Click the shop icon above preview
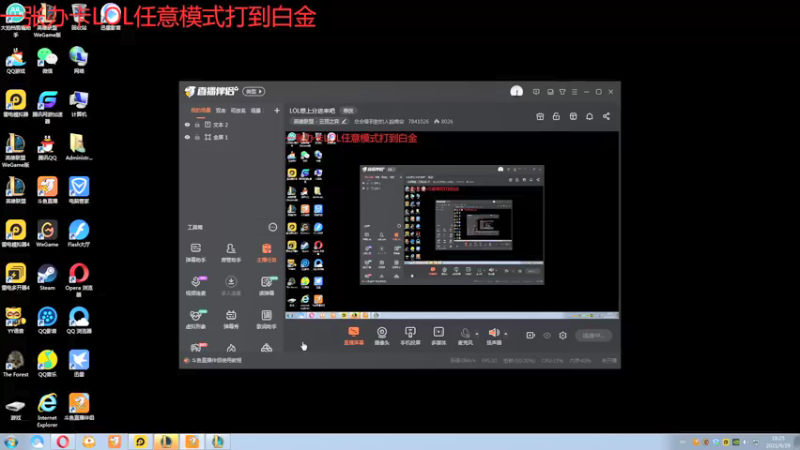The width and height of the screenshot is (800, 450). pos(573,116)
